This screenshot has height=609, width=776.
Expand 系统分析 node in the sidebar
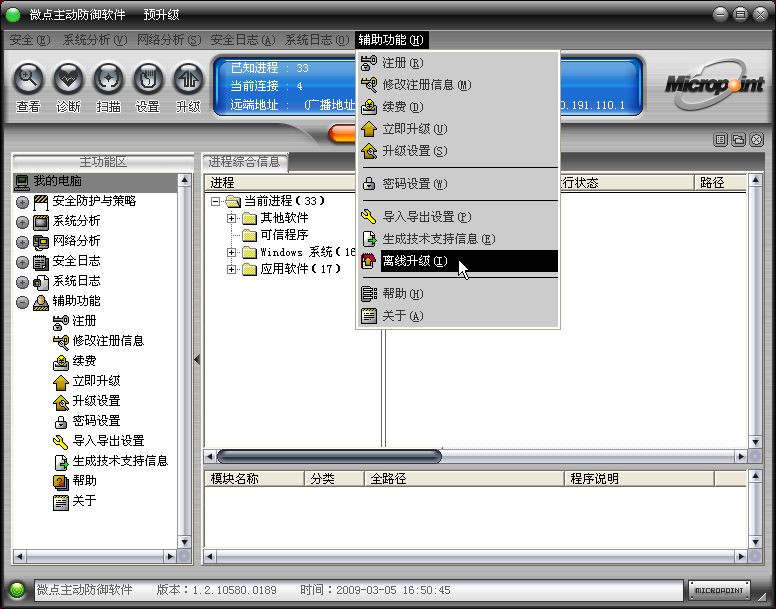point(22,222)
